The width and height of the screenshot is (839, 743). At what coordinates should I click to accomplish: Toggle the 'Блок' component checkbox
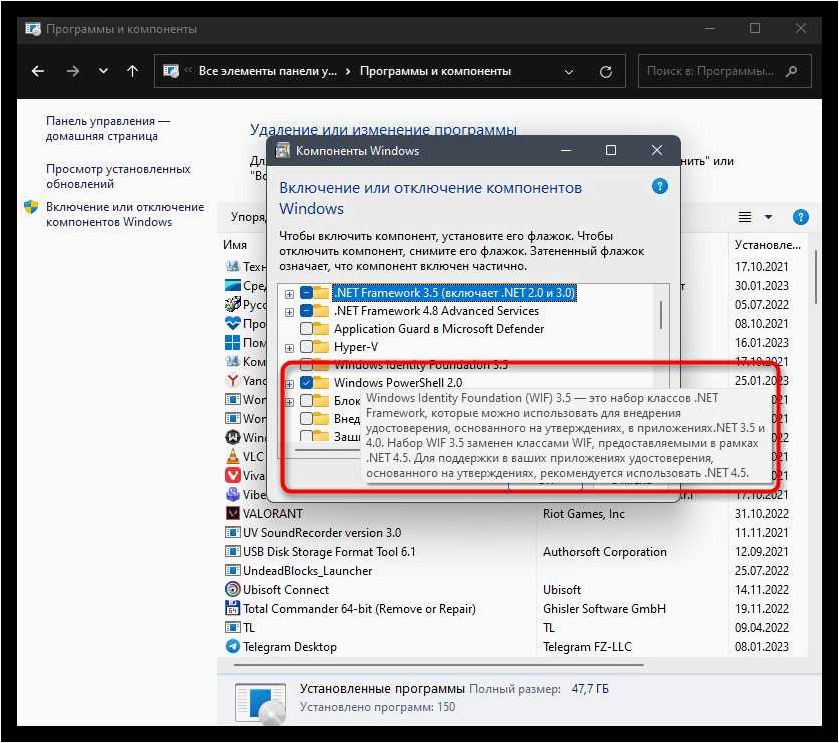pos(306,401)
